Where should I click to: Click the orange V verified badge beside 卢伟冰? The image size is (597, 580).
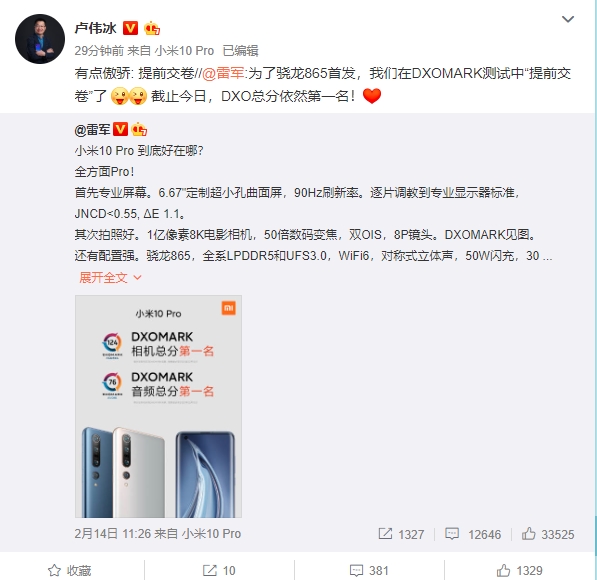pyautogui.click(x=130, y=28)
